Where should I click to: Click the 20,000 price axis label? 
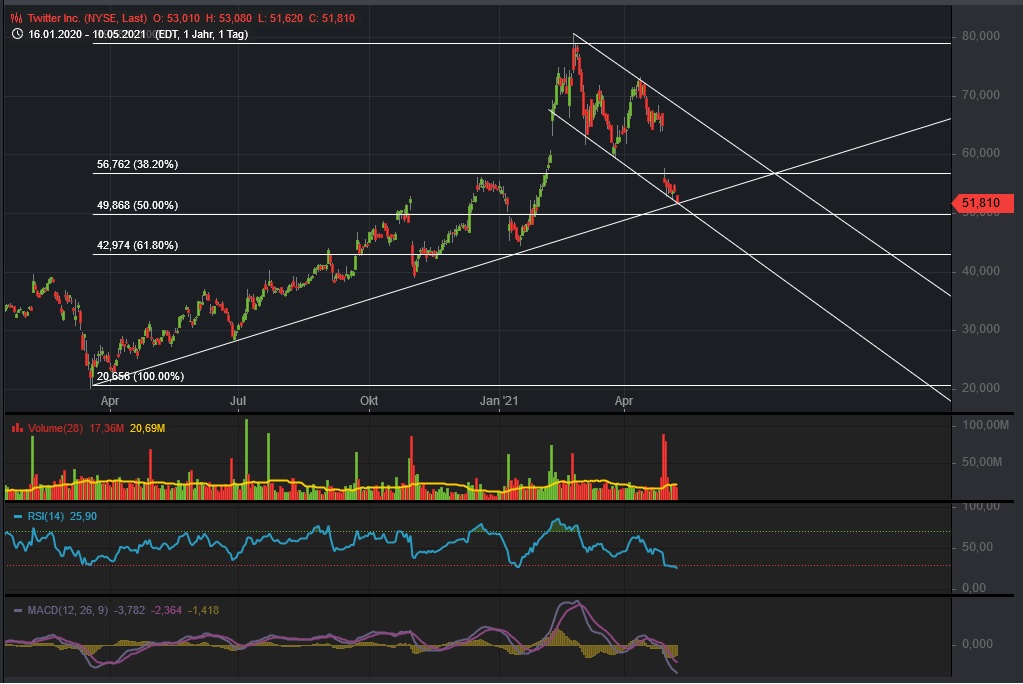[x=981, y=388]
